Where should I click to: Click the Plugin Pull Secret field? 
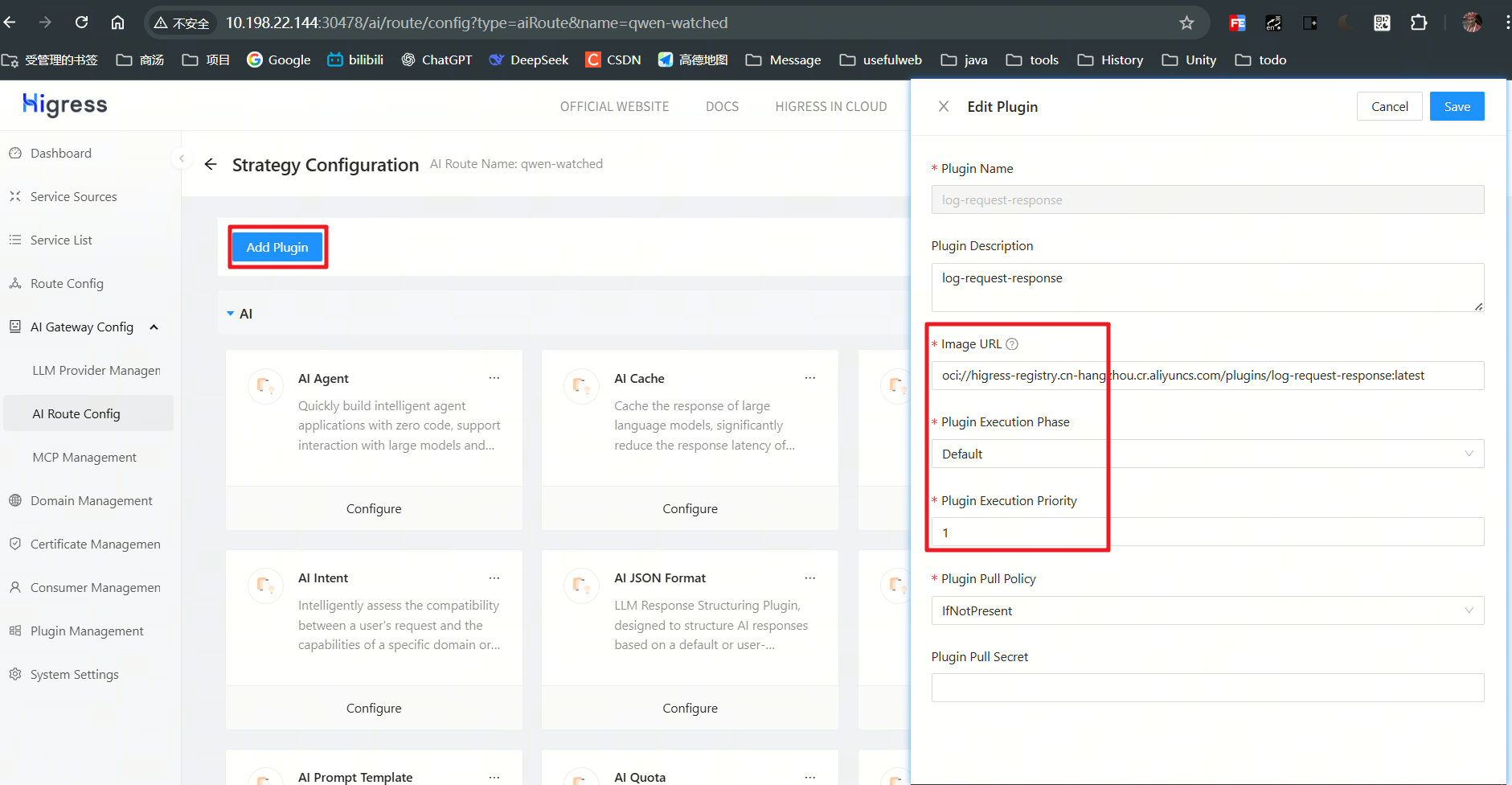1207,688
